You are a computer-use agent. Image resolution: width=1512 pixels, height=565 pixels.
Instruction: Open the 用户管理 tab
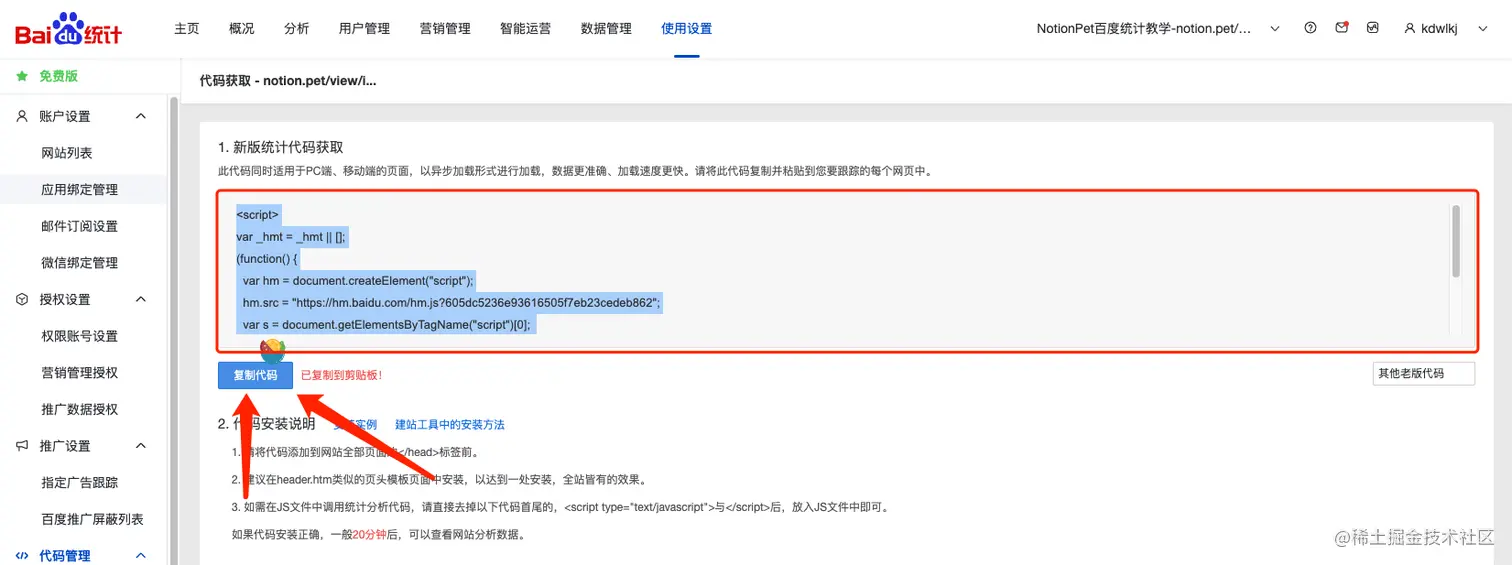pos(365,28)
